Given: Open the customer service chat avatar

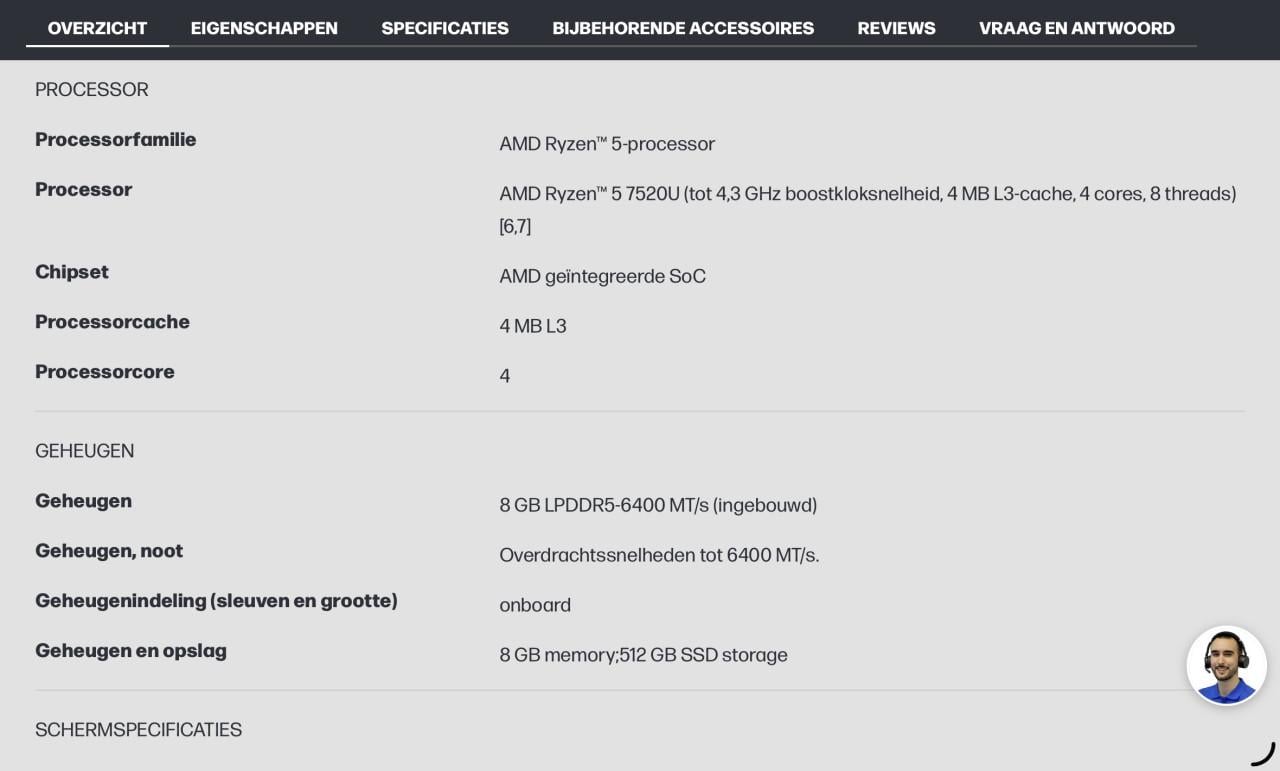Looking at the screenshot, I should point(1226,664).
